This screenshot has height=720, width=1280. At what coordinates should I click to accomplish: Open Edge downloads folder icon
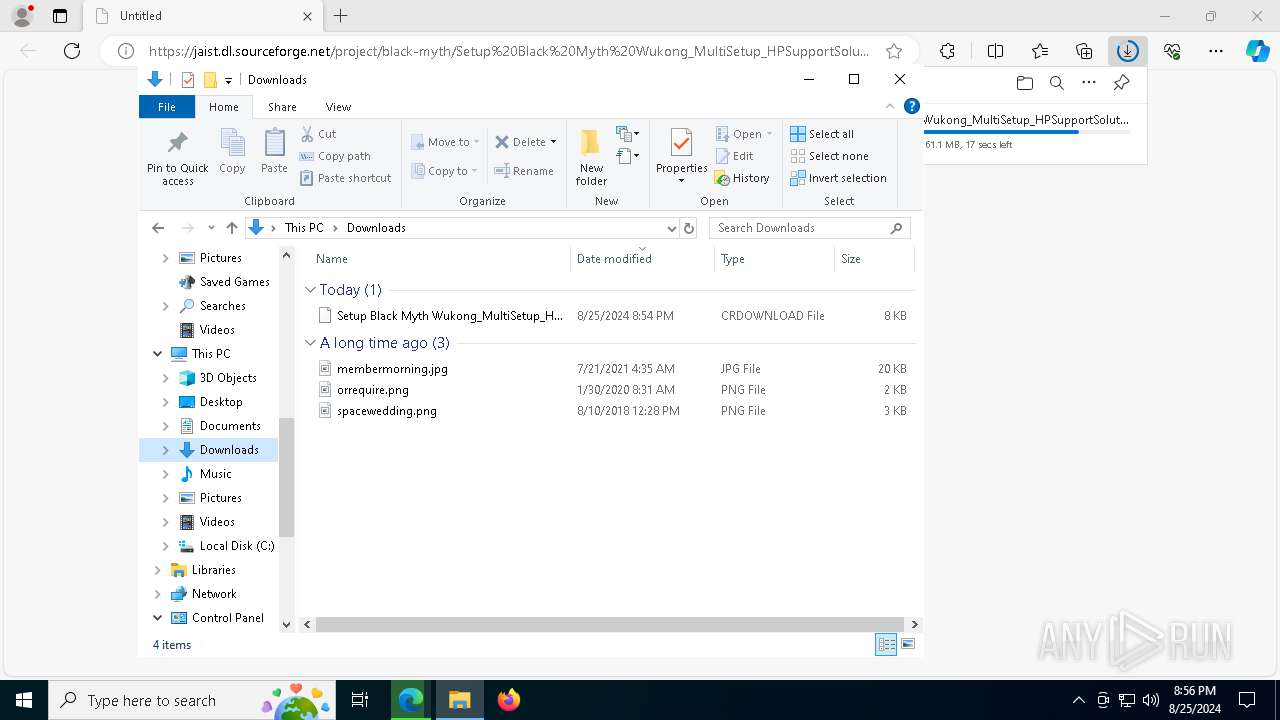[x=1024, y=83]
